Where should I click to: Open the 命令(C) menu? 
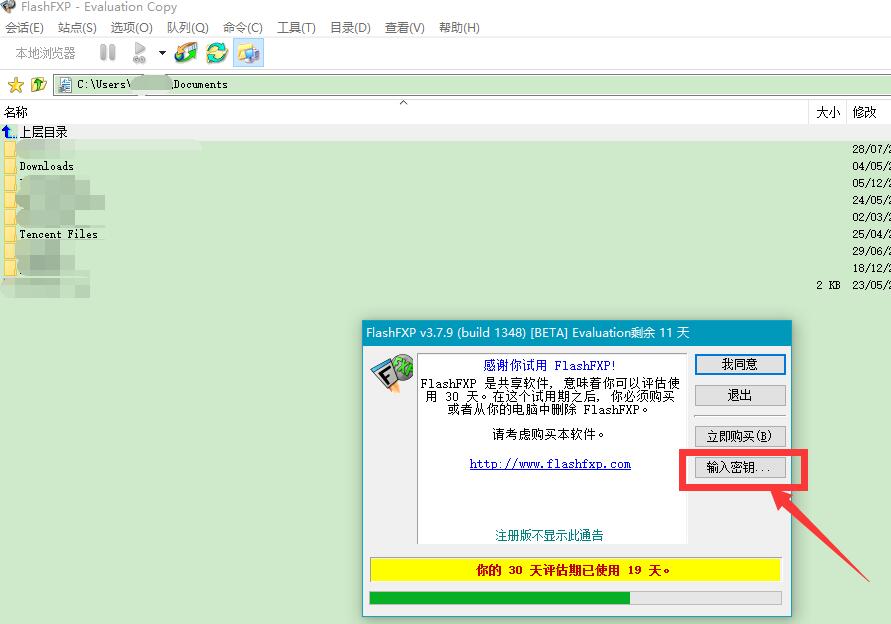(x=243, y=27)
